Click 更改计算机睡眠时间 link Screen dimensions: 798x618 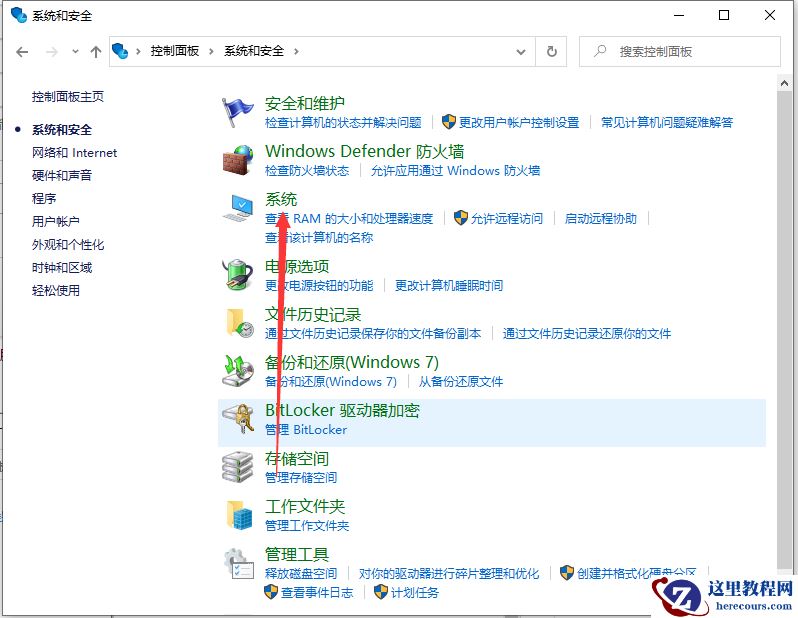click(x=449, y=286)
